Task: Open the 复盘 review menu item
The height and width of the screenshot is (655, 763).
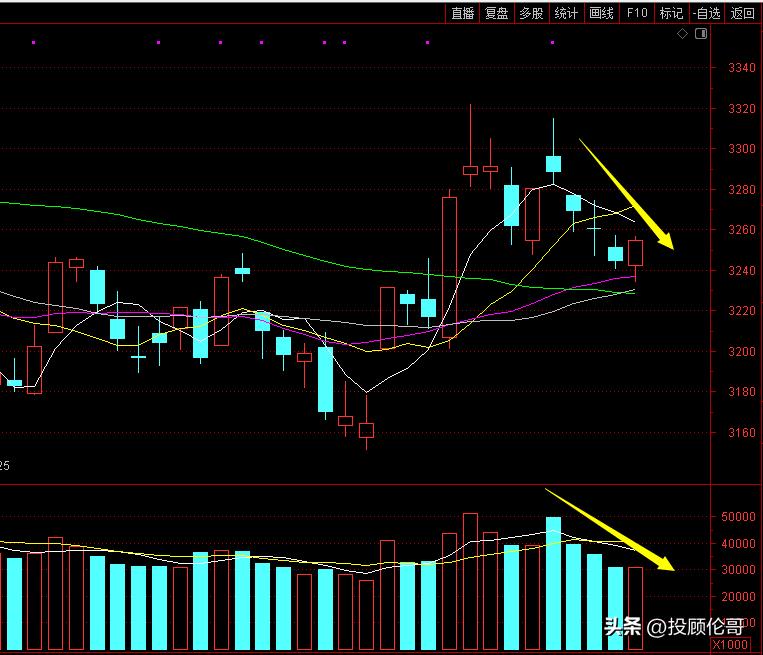Action: tap(497, 13)
